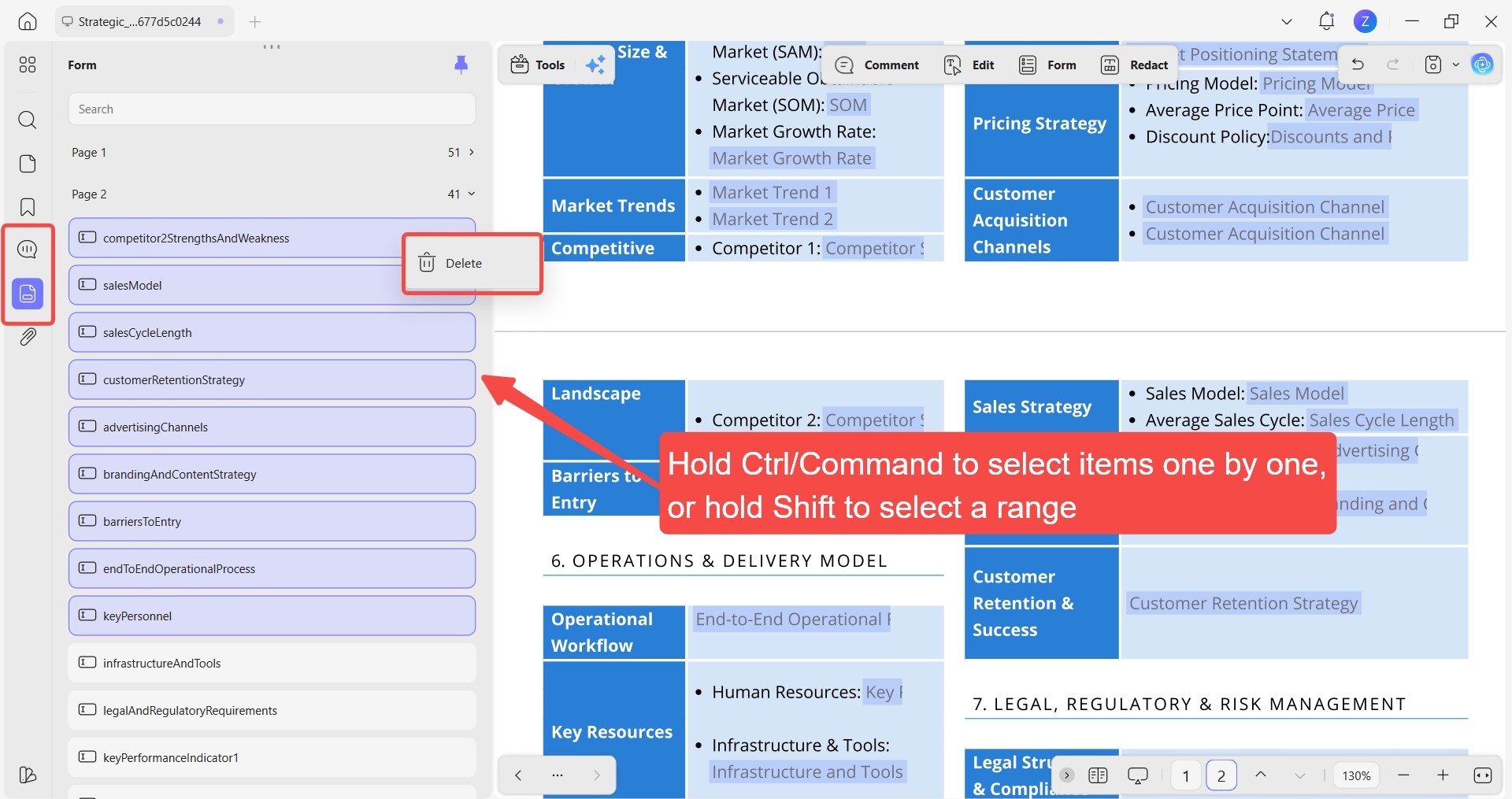Select keyPersonnel field item
Viewport: 1512px width, 799px height.
pos(272,616)
